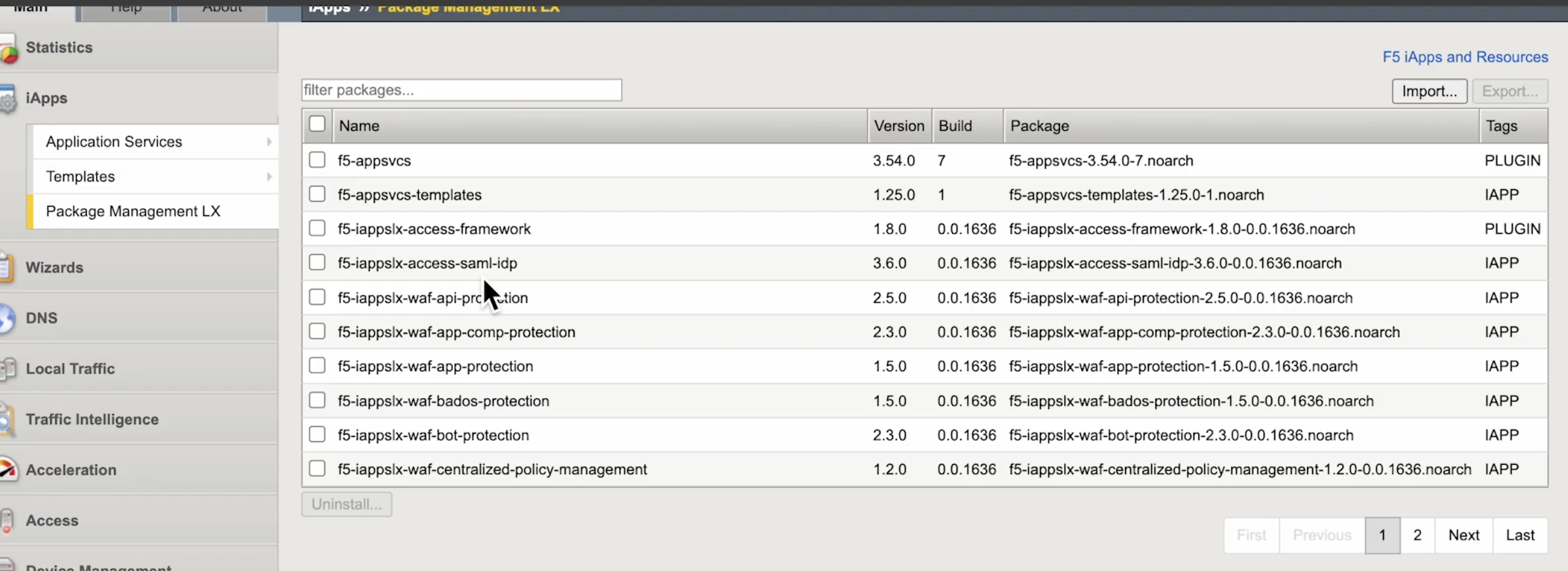The image size is (1568, 571).
Task: Click f5-iappslx-waf-bot-protection name
Action: [x=433, y=435]
